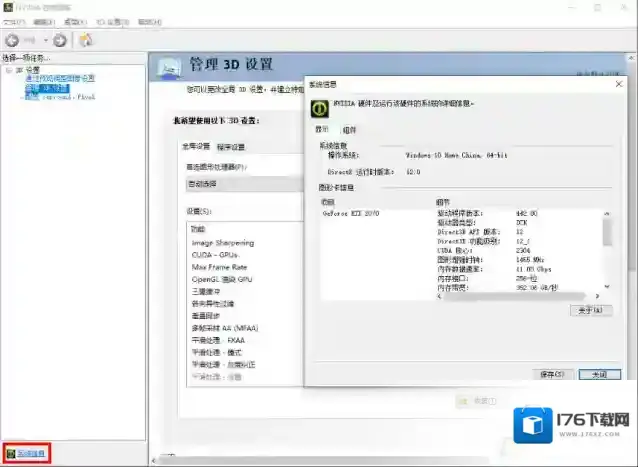Go back with the toolbar Back arrow

pos(12,40)
